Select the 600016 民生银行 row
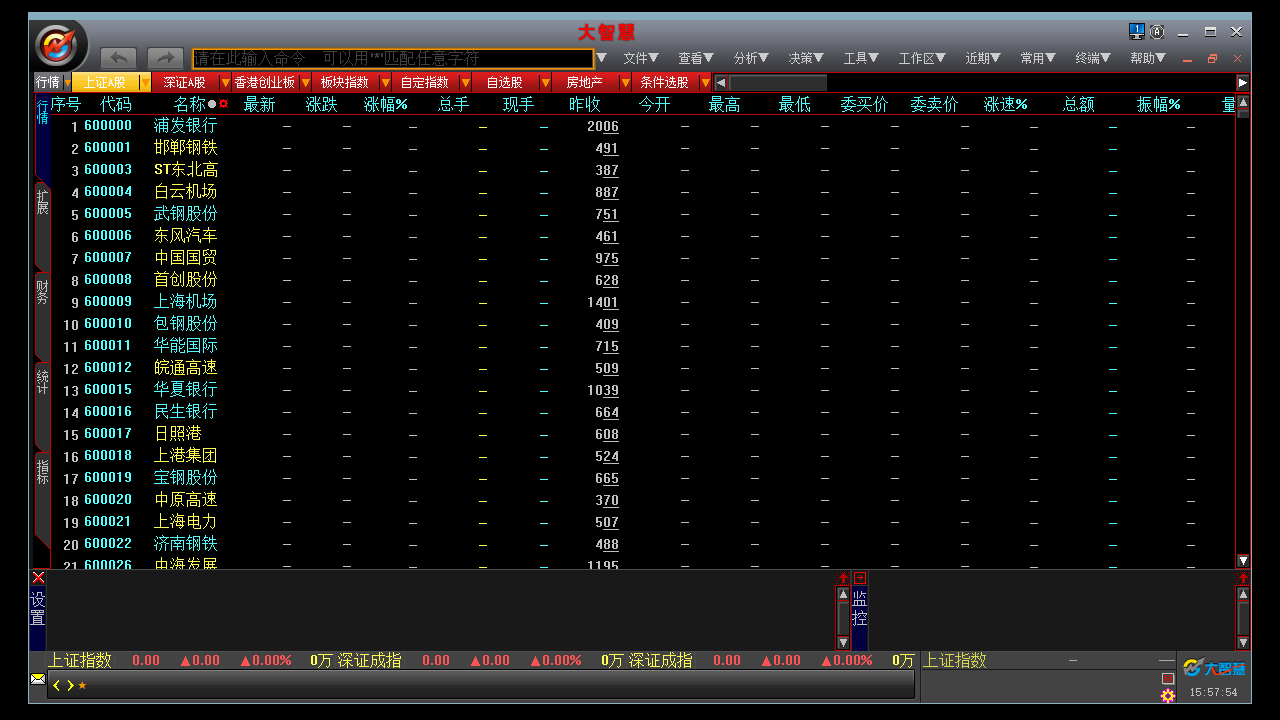Screen dimensions: 1280x720 click(643, 412)
